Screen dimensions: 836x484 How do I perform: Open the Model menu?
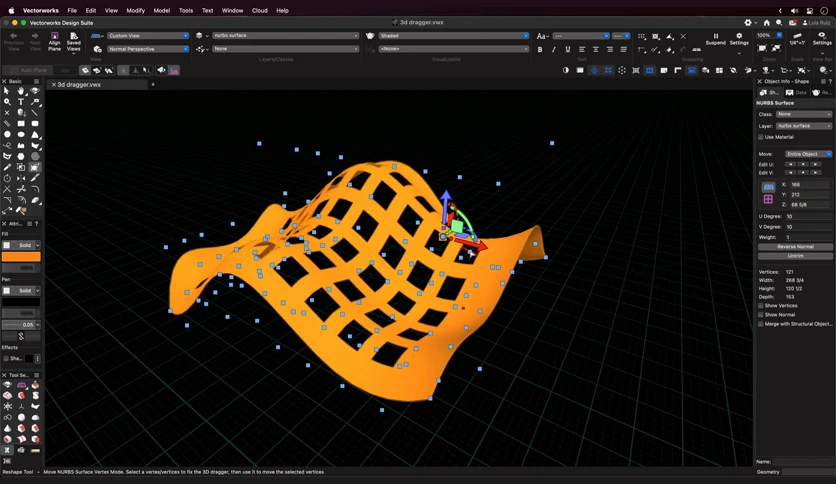pos(162,10)
